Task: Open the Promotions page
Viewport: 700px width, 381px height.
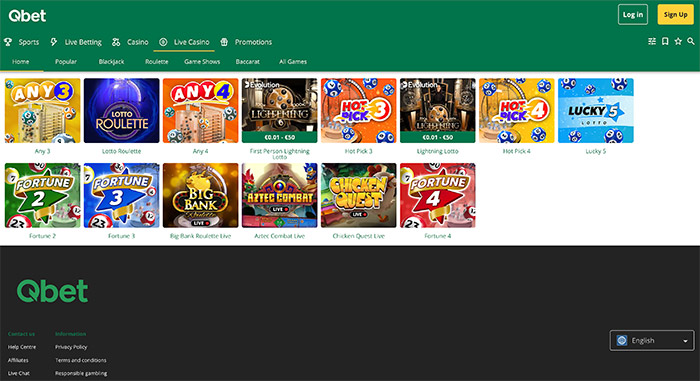Action: (253, 42)
